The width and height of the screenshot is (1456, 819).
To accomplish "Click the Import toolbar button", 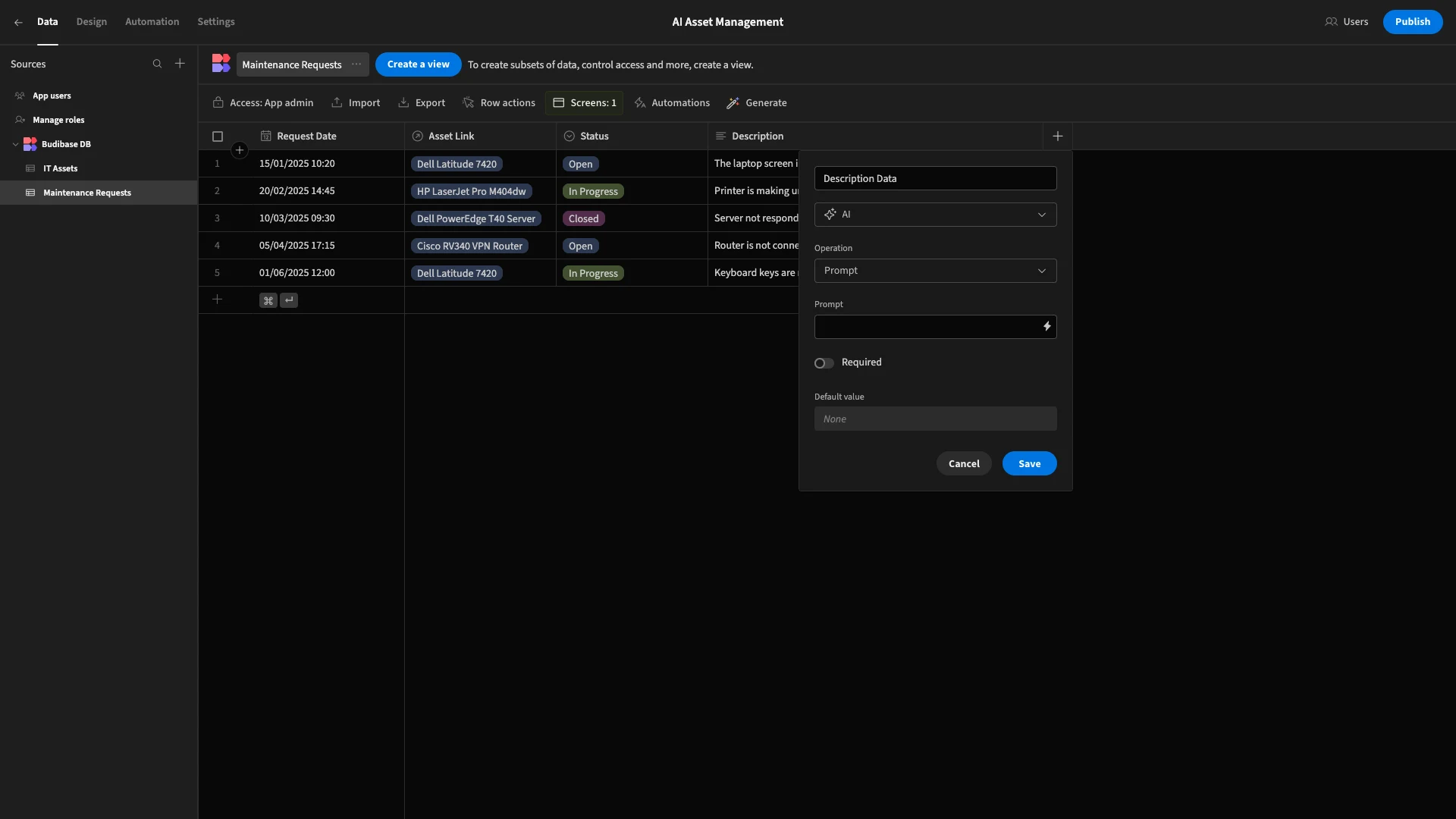I will [356, 103].
